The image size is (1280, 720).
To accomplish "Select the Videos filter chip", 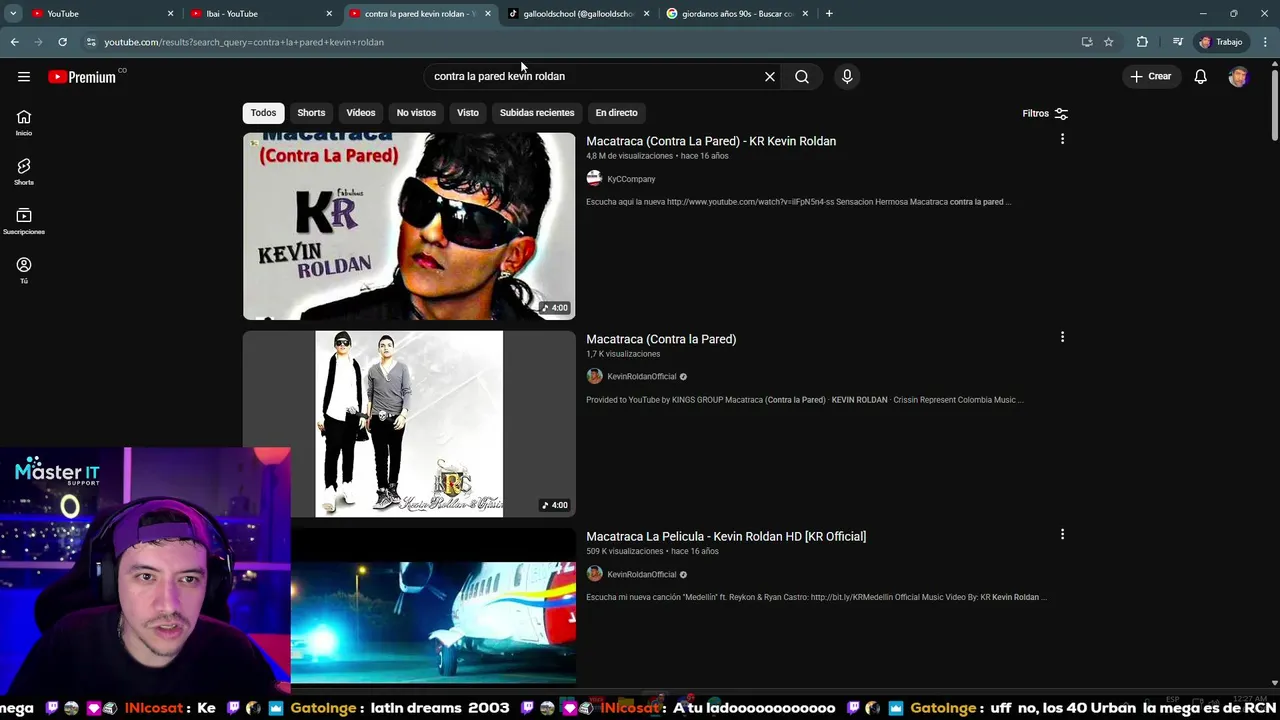I will click(x=361, y=113).
